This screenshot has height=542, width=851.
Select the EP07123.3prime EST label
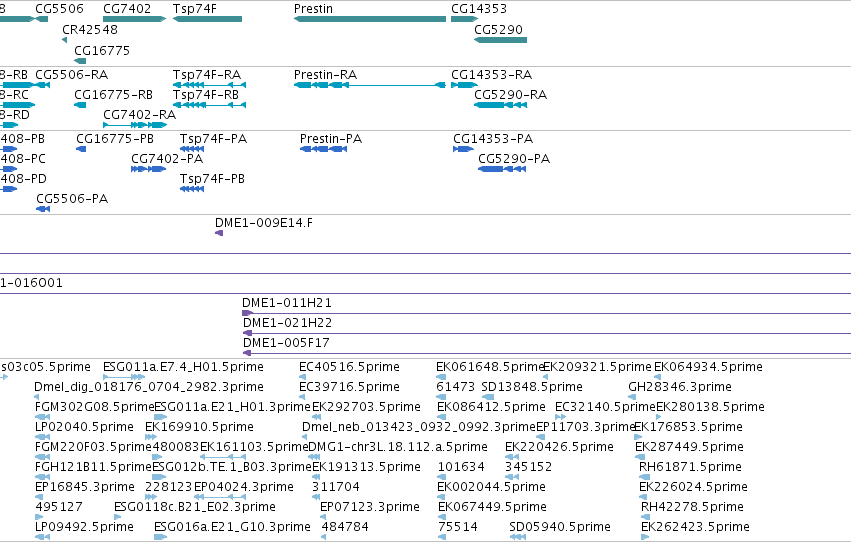tap(370, 507)
